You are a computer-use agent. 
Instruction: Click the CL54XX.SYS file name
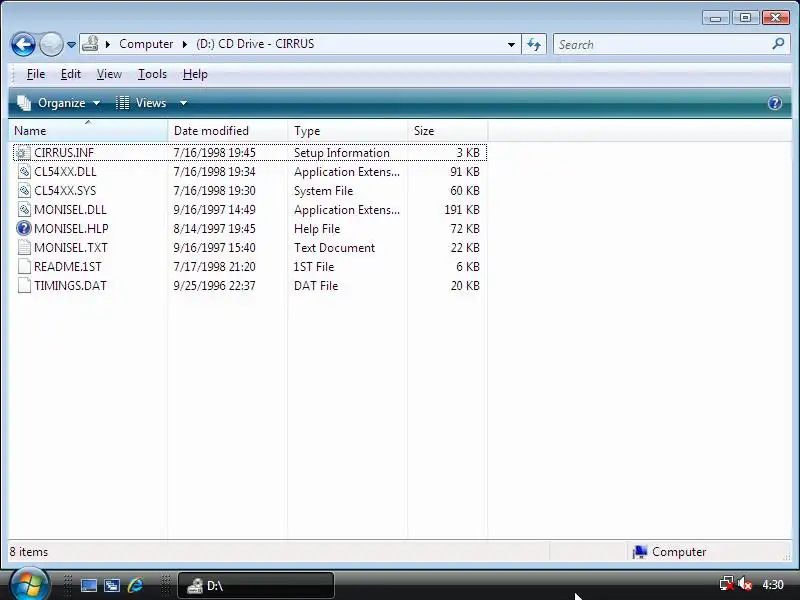(x=65, y=190)
